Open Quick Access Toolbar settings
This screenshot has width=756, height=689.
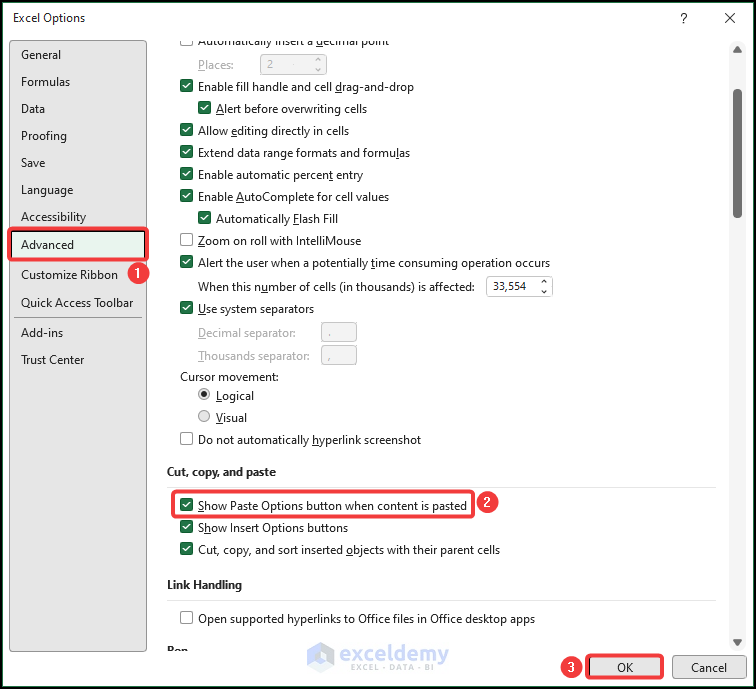pyautogui.click(x=78, y=303)
